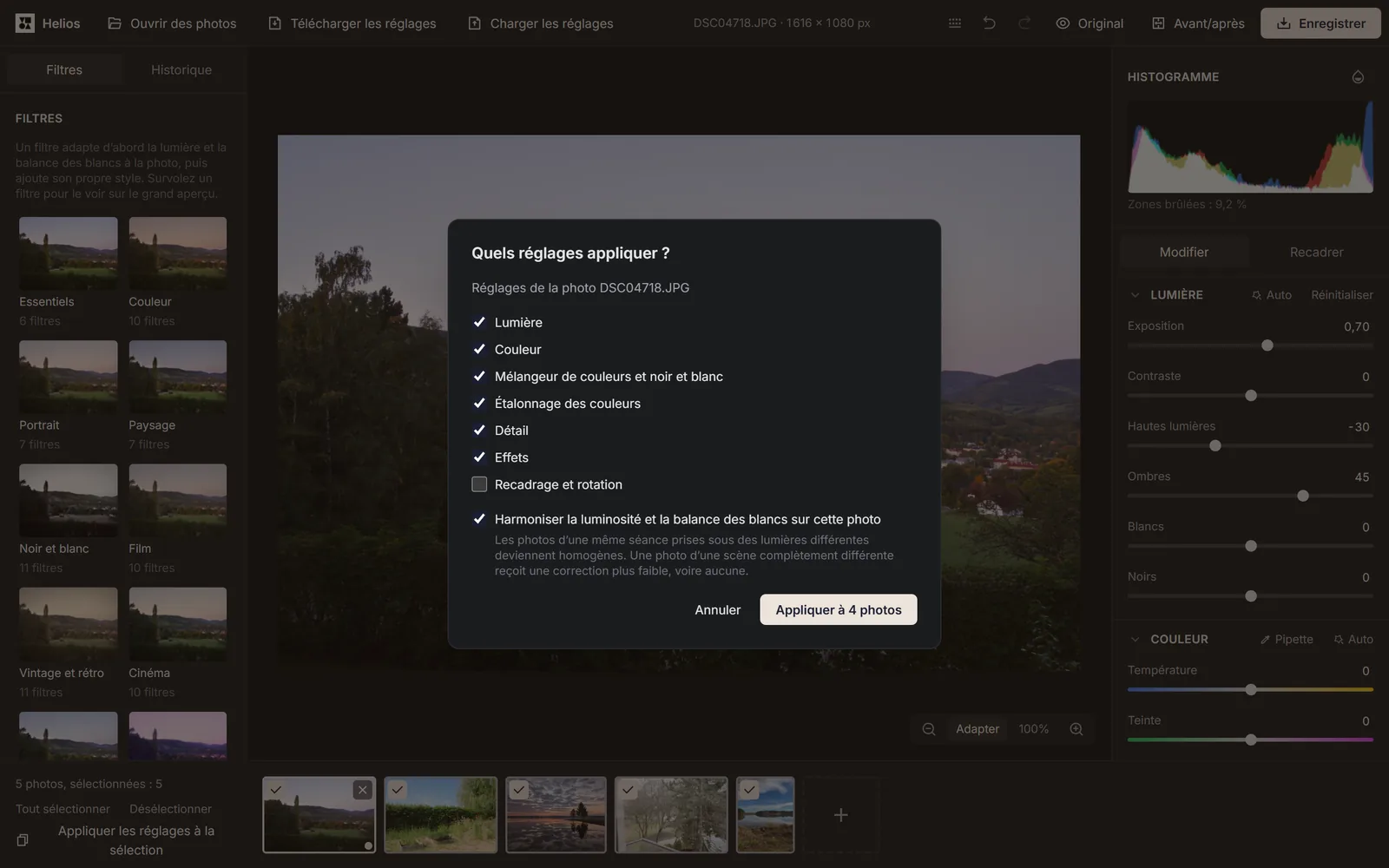This screenshot has width=1389, height=868.
Task: Click the redo arrow icon
Action: click(1024, 23)
